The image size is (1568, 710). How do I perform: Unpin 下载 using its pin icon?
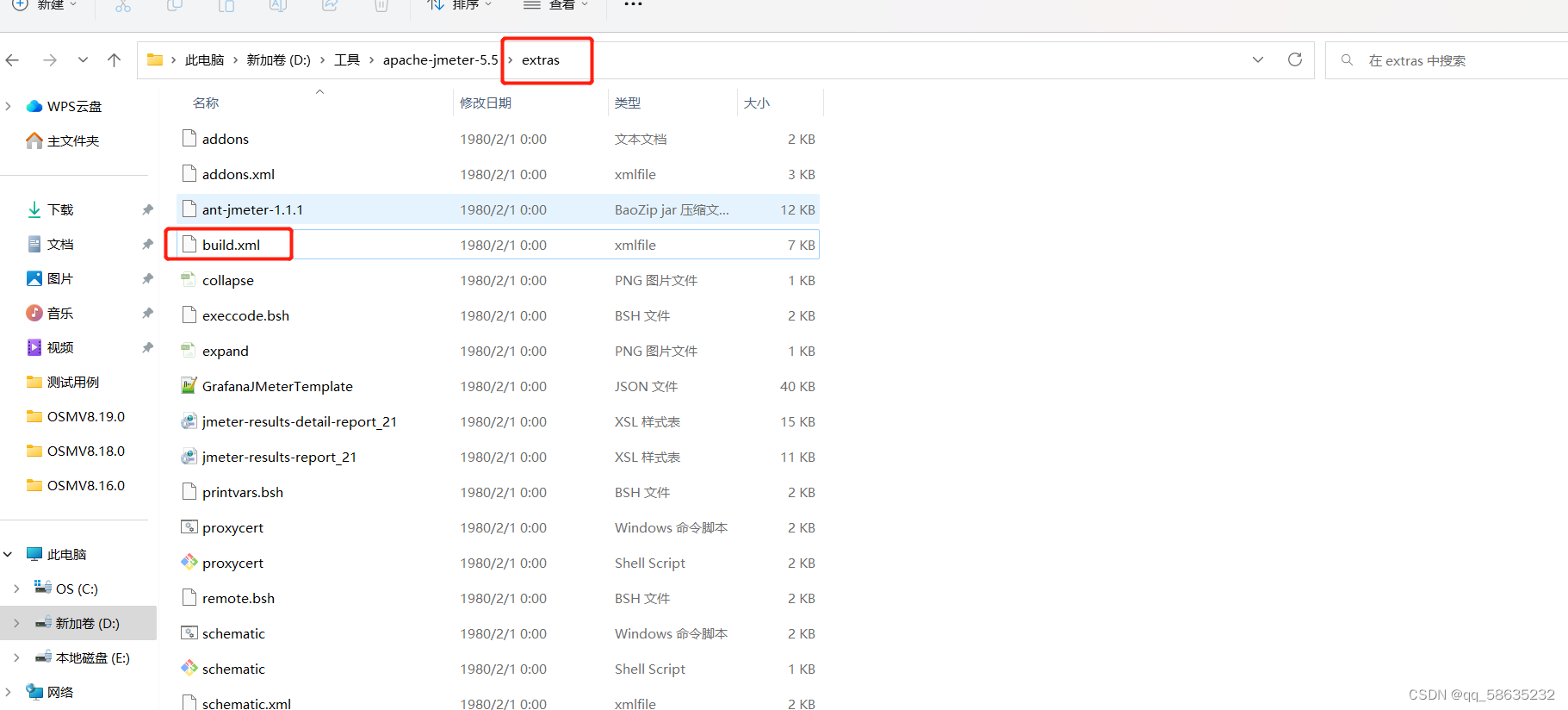147,209
